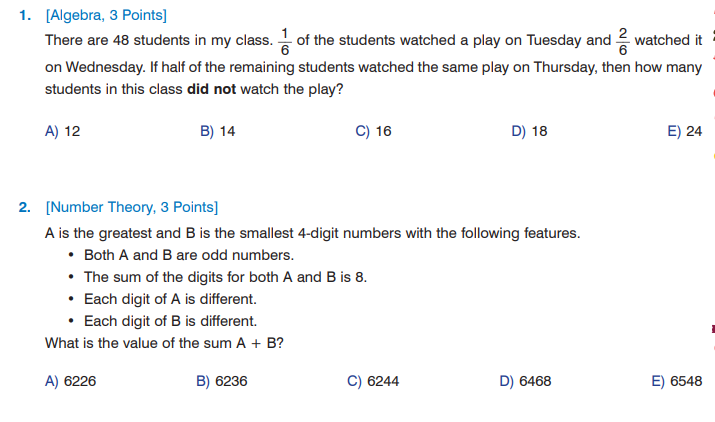
Task: Select answer A) 12 for question 1
Action: [62, 131]
